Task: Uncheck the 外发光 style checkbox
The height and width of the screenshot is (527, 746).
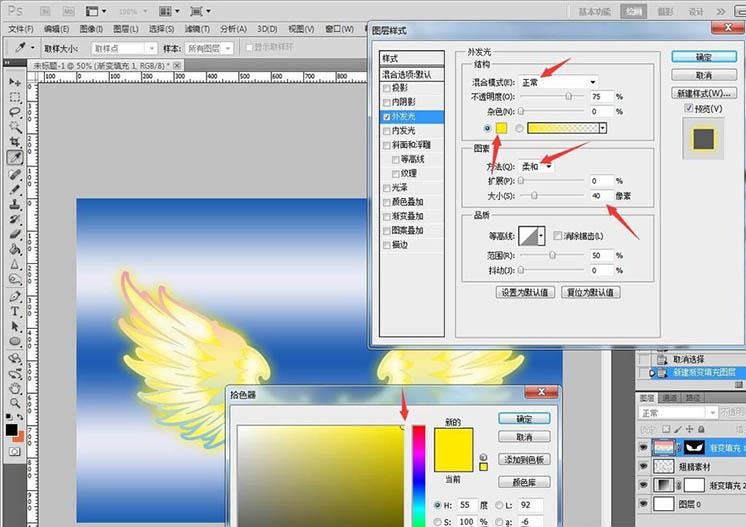Action: click(x=387, y=117)
